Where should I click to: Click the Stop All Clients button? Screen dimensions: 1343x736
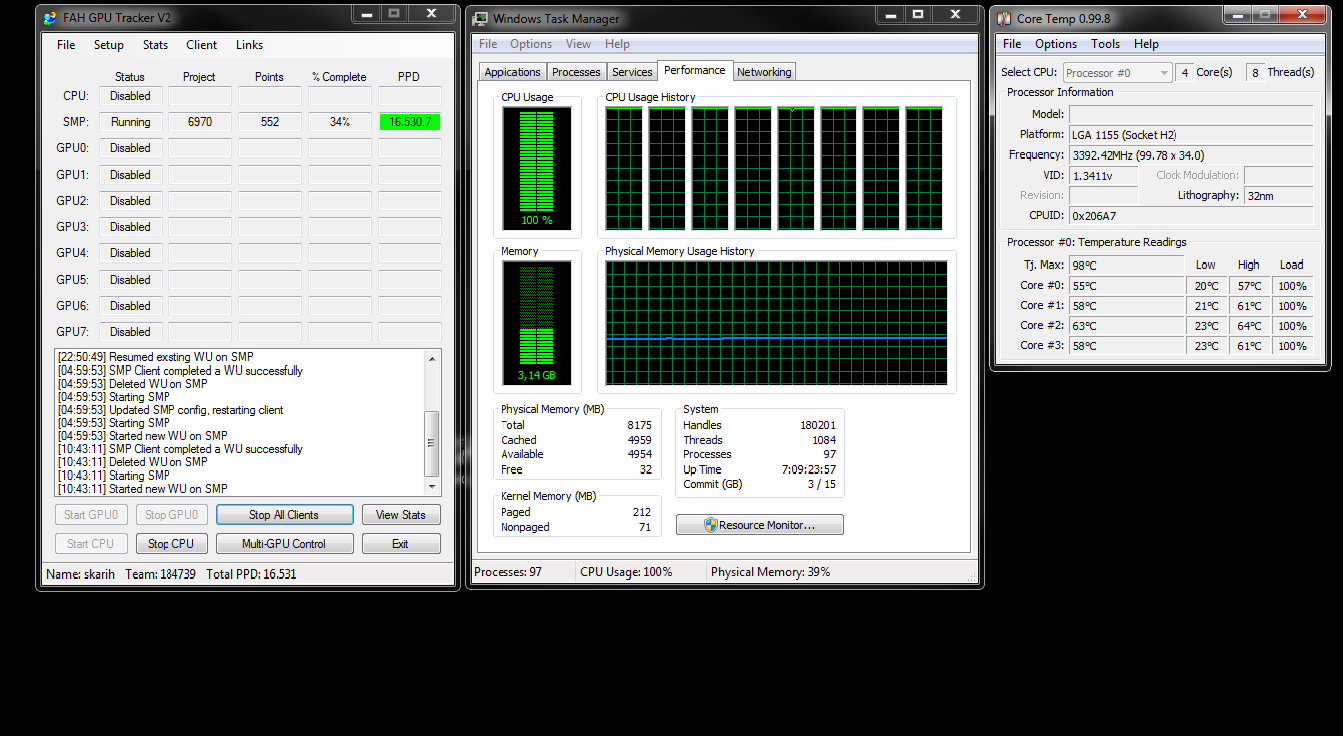(x=284, y=515)
